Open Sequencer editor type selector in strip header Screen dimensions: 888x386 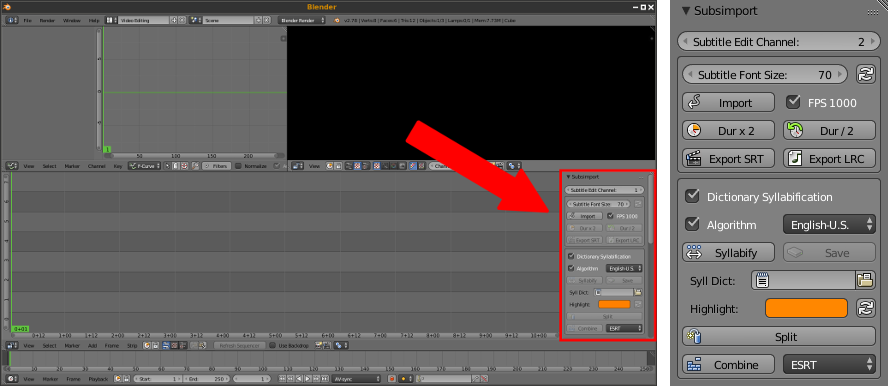pyautogui.click(x=11, y=345)
